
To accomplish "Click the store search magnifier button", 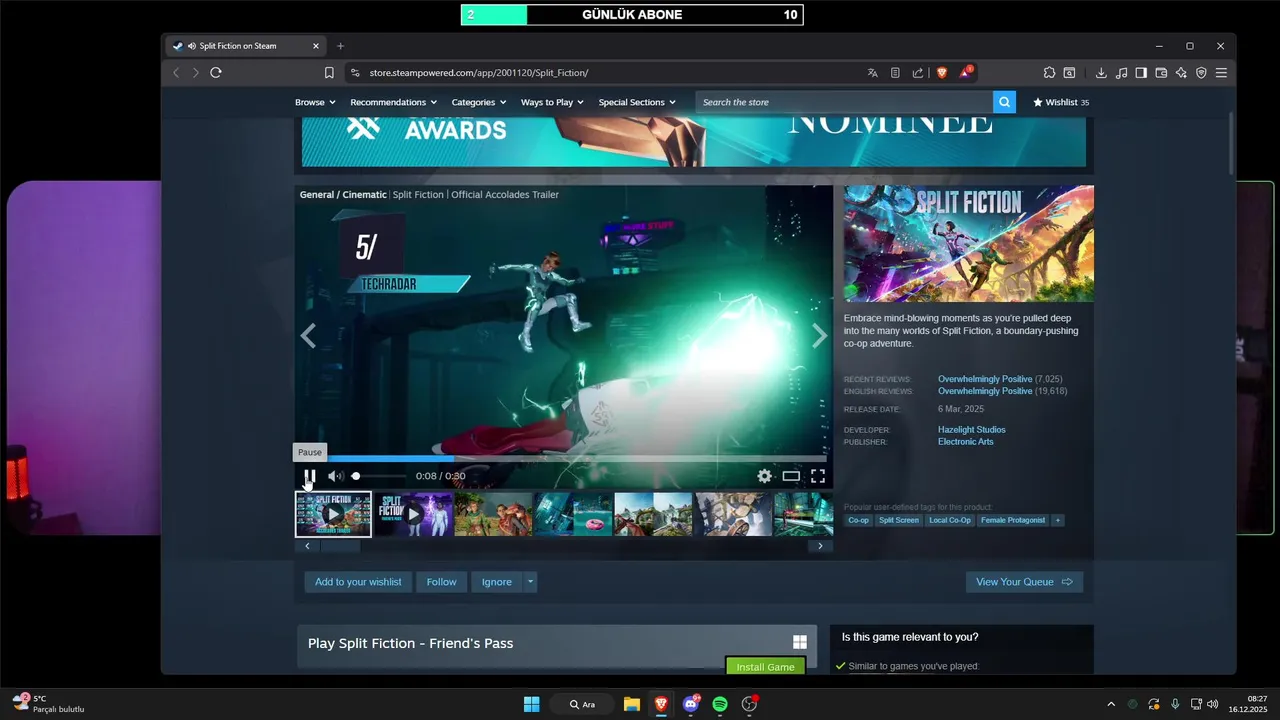I will [1004, 102].
